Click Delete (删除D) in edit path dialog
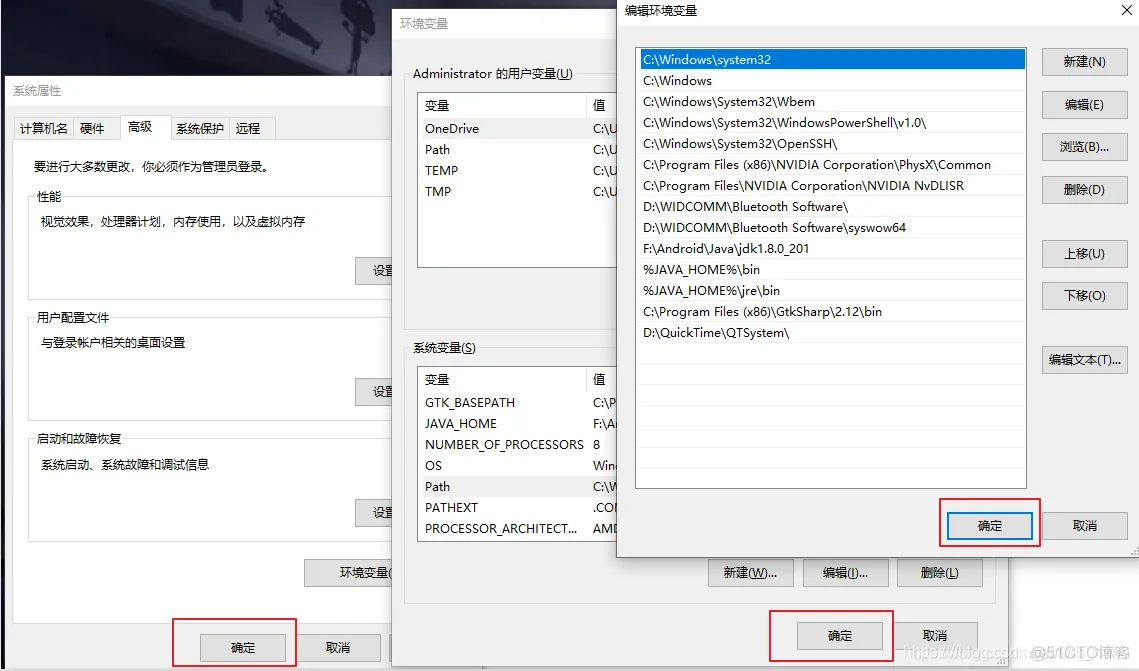Screen dimensions: 1139x671 1084,190
